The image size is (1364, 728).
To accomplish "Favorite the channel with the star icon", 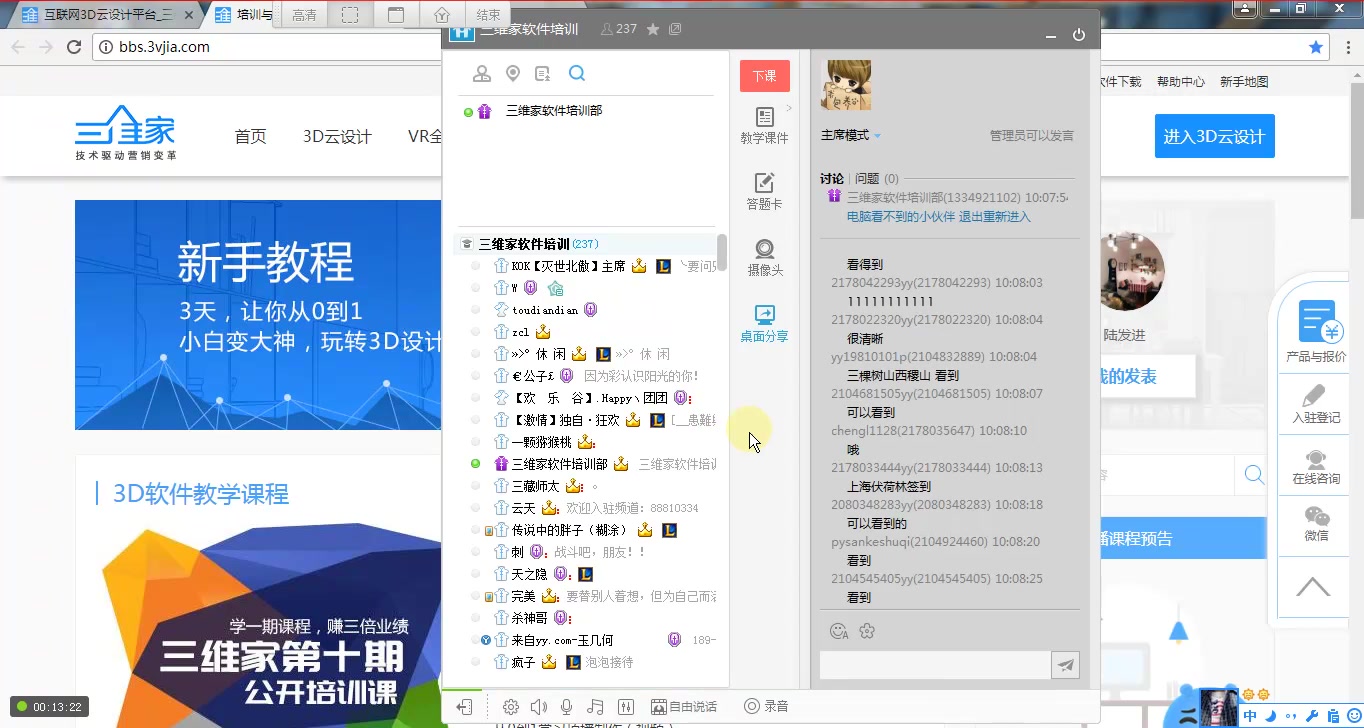I will click(x=653, y=30).
